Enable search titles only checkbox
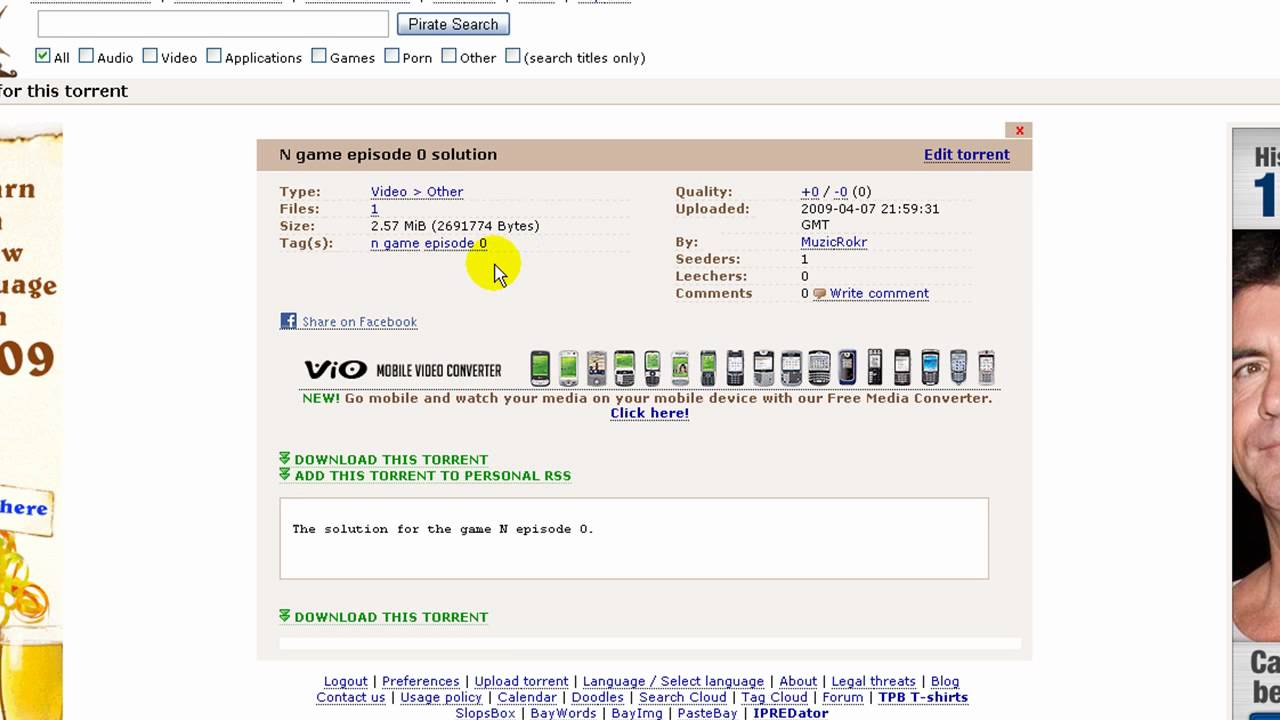 pos(513,56)
